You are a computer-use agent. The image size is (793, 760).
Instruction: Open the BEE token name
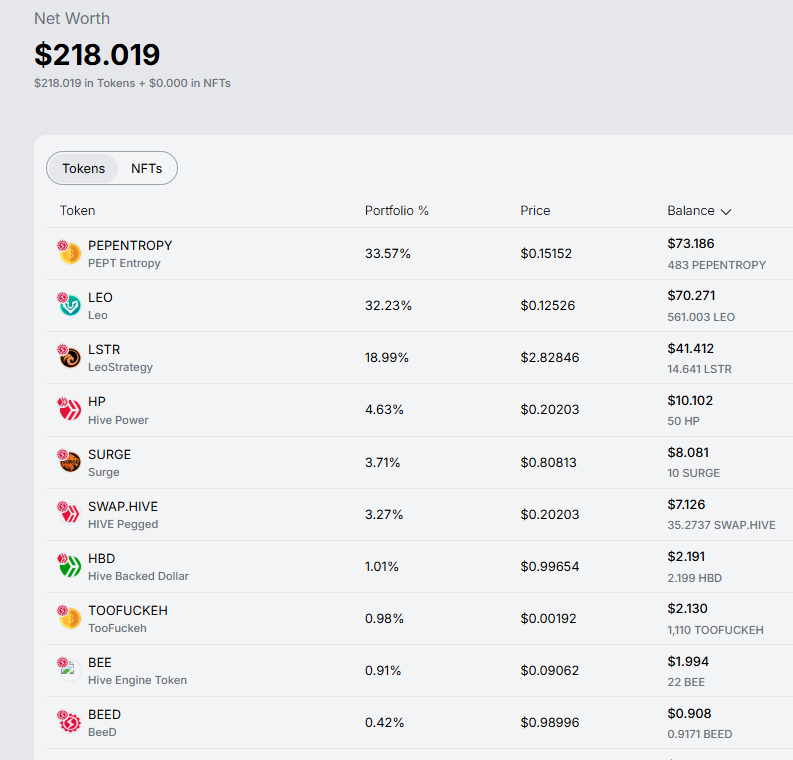coord(100,663)
